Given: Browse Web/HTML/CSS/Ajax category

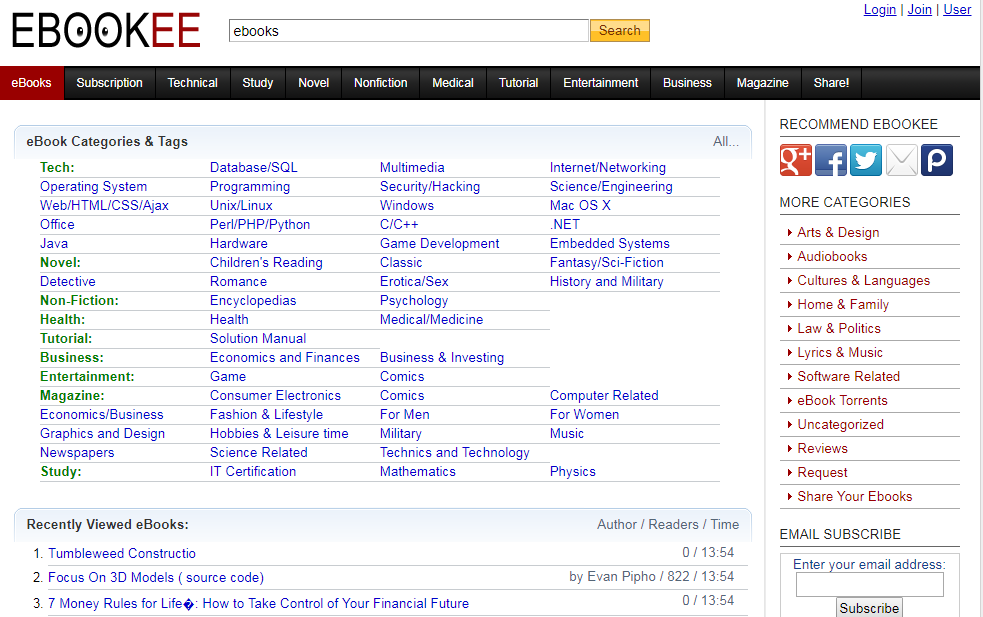Looking at the screenshot, I should point(104,206).
